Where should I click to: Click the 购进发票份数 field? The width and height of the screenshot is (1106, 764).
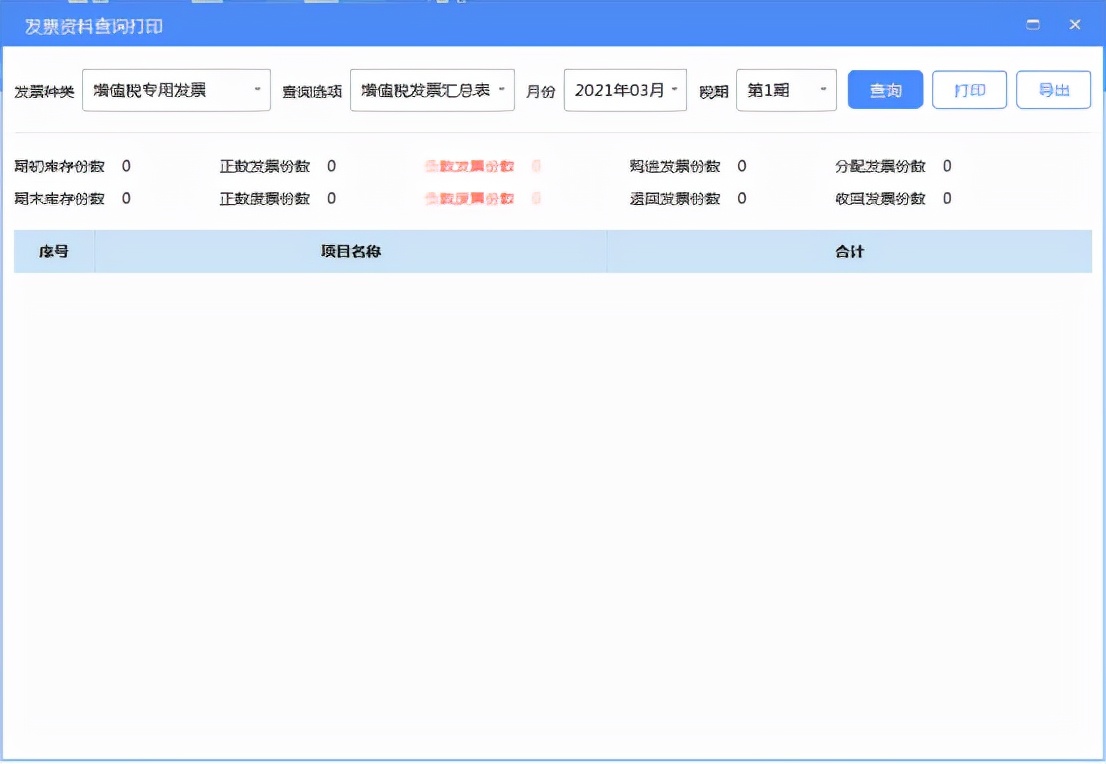[674, 166]
